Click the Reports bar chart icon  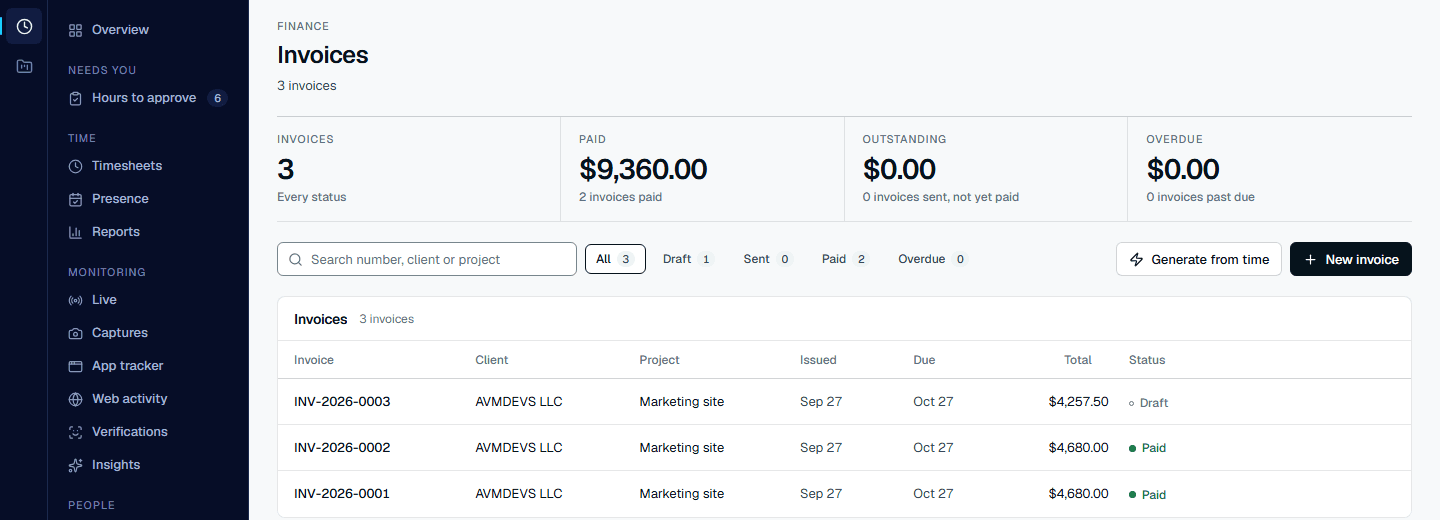coord(75,232)
